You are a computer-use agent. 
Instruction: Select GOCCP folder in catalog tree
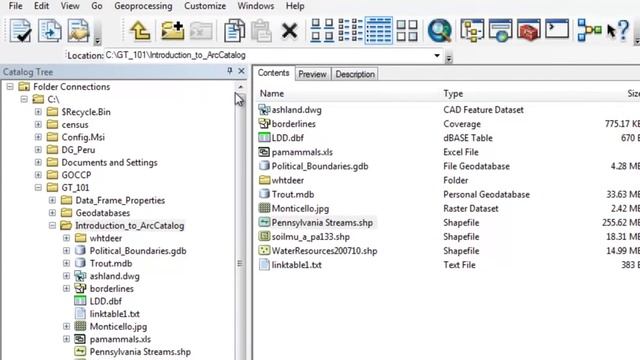point(76,175)
